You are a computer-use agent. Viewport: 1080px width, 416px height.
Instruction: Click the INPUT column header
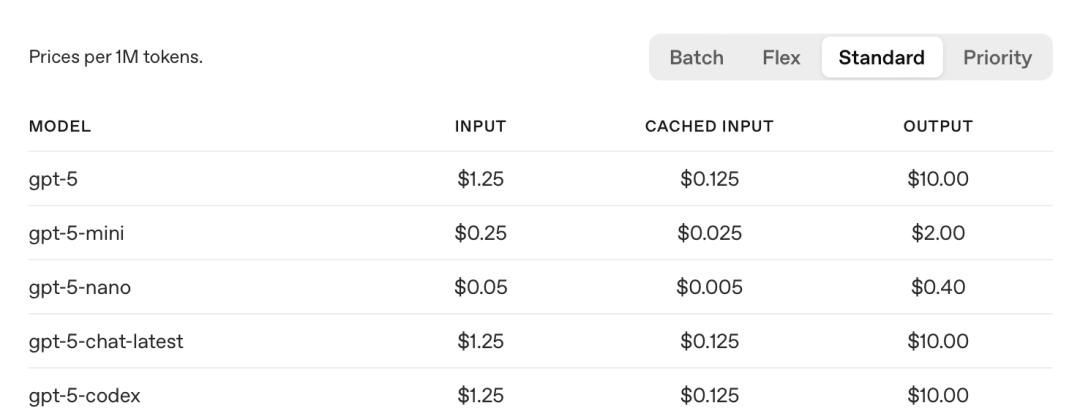pos(480,126)
